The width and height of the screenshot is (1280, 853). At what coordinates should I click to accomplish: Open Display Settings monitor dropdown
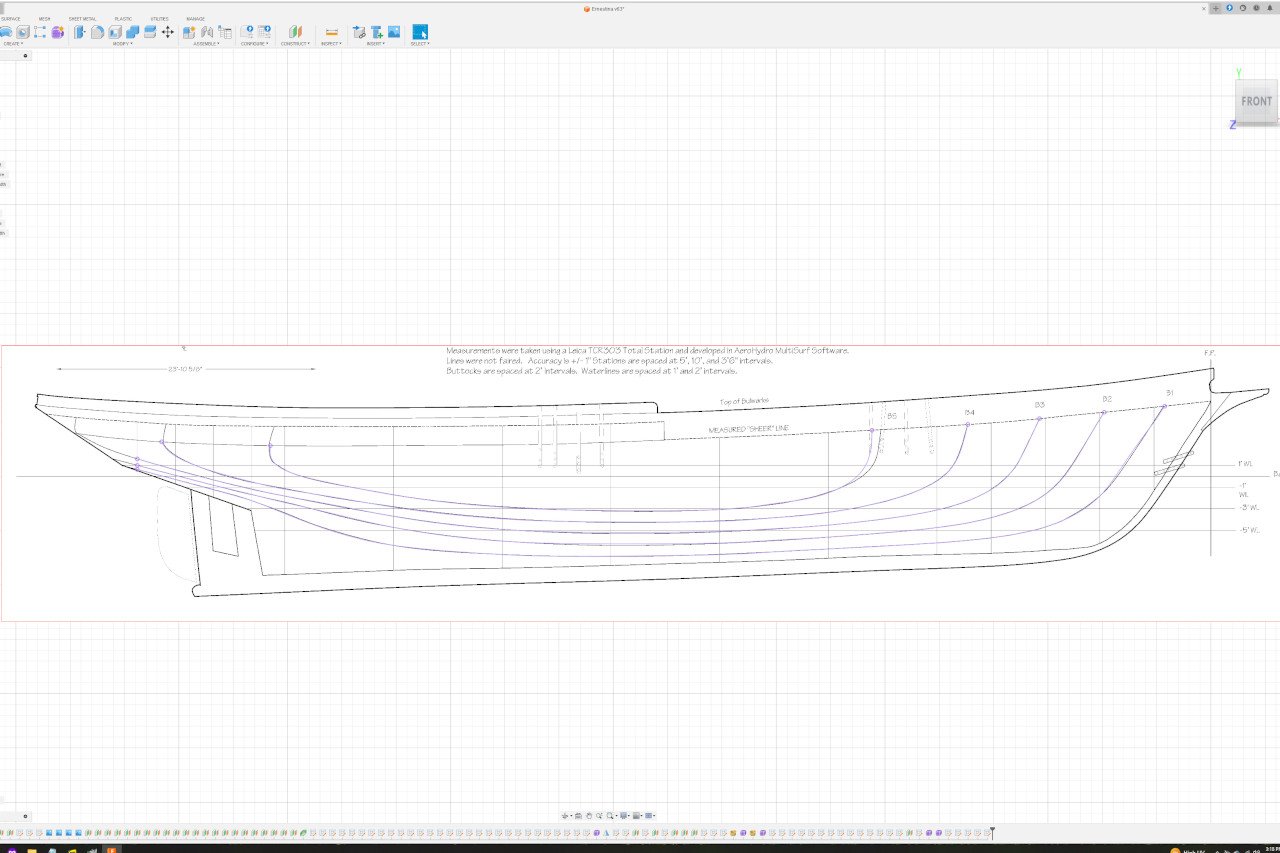click(x=624, y=816)
